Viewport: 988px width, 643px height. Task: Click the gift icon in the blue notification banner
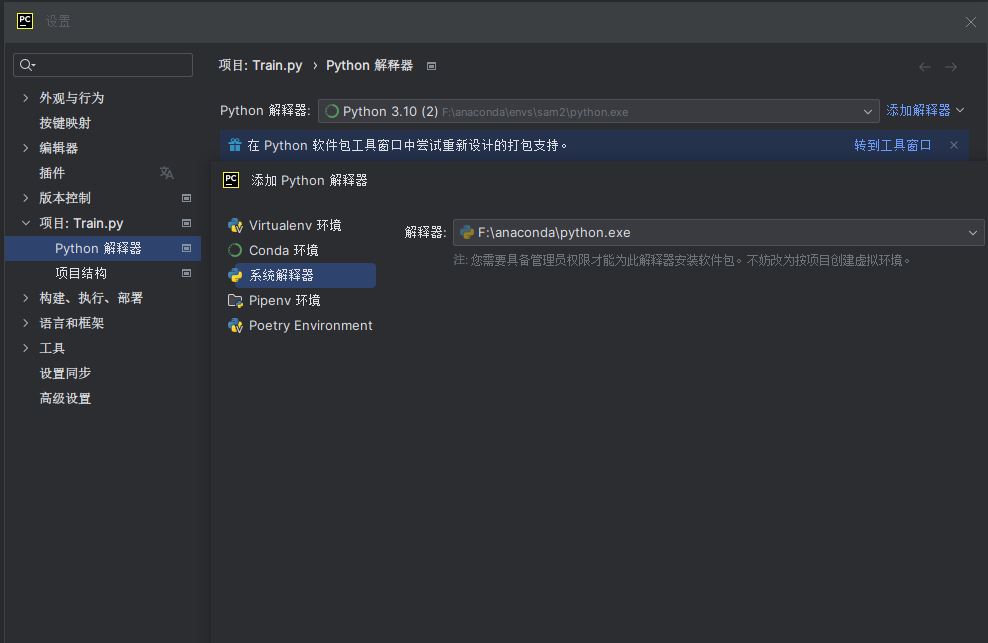tap(235, 145)
